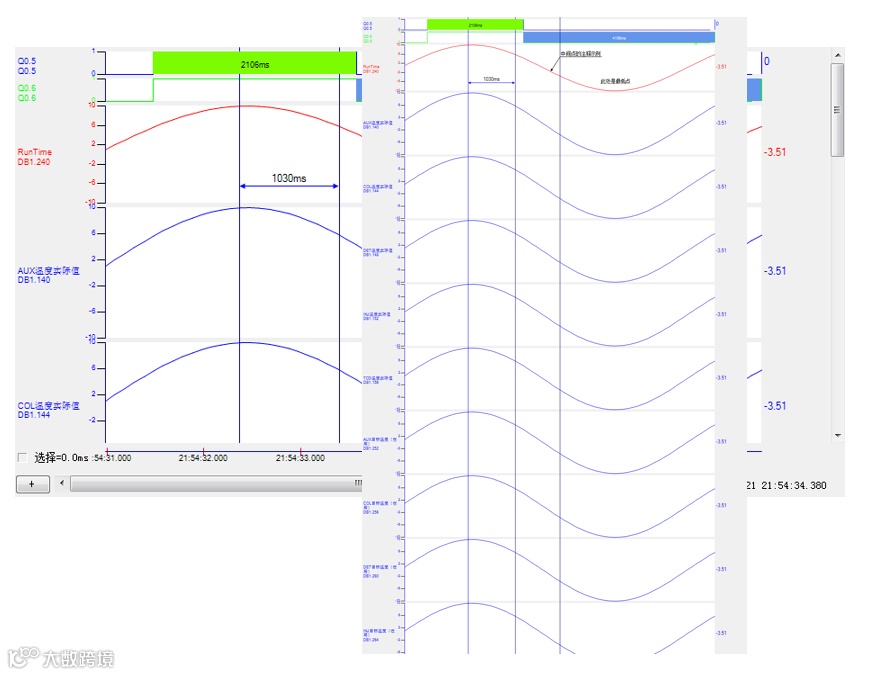
Task: Select the large AUX温度实际值 DB1.140 label
Action: click(x=48, y=275)
